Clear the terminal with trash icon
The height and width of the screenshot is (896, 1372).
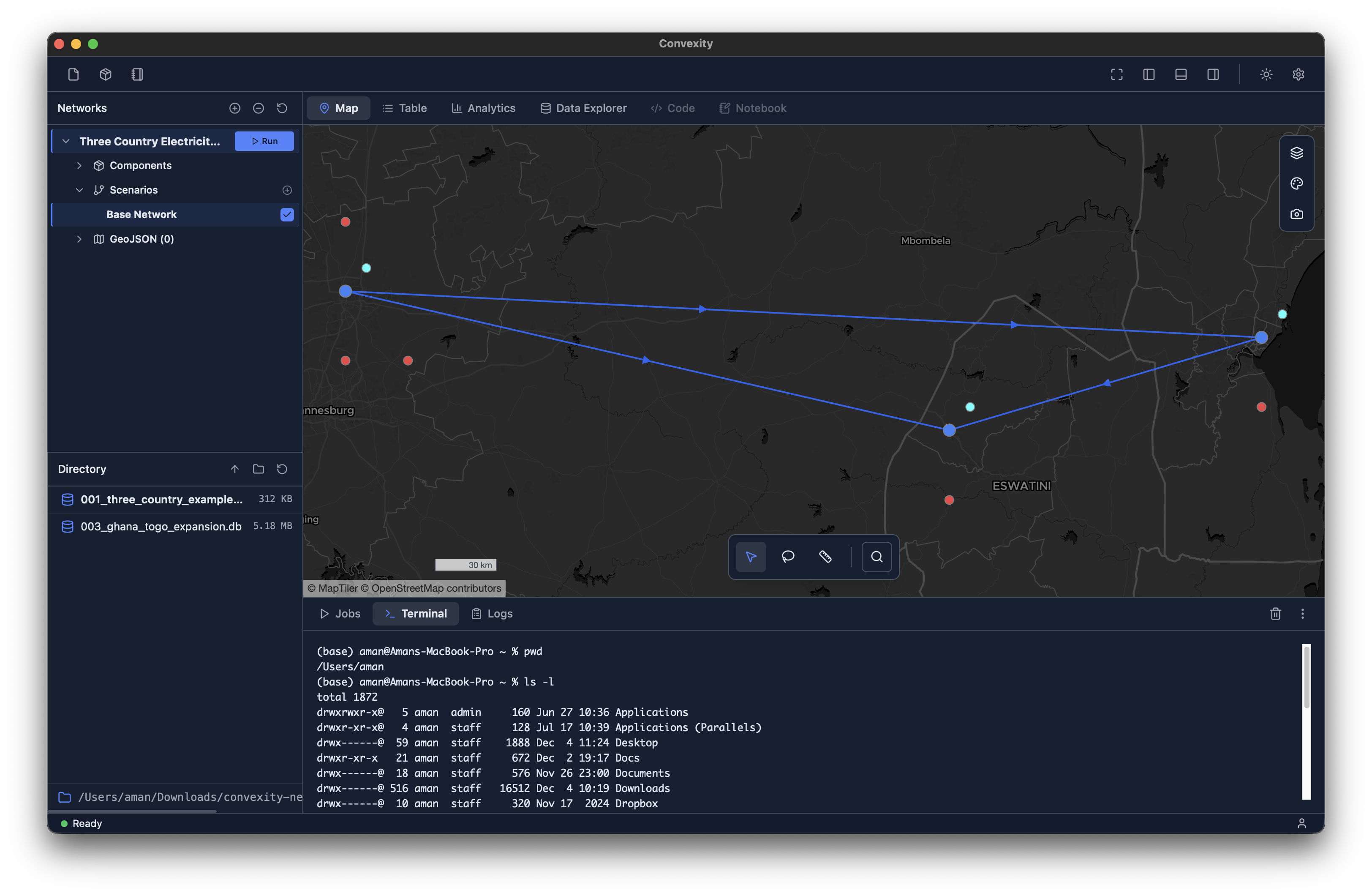tap(1275, 613)
